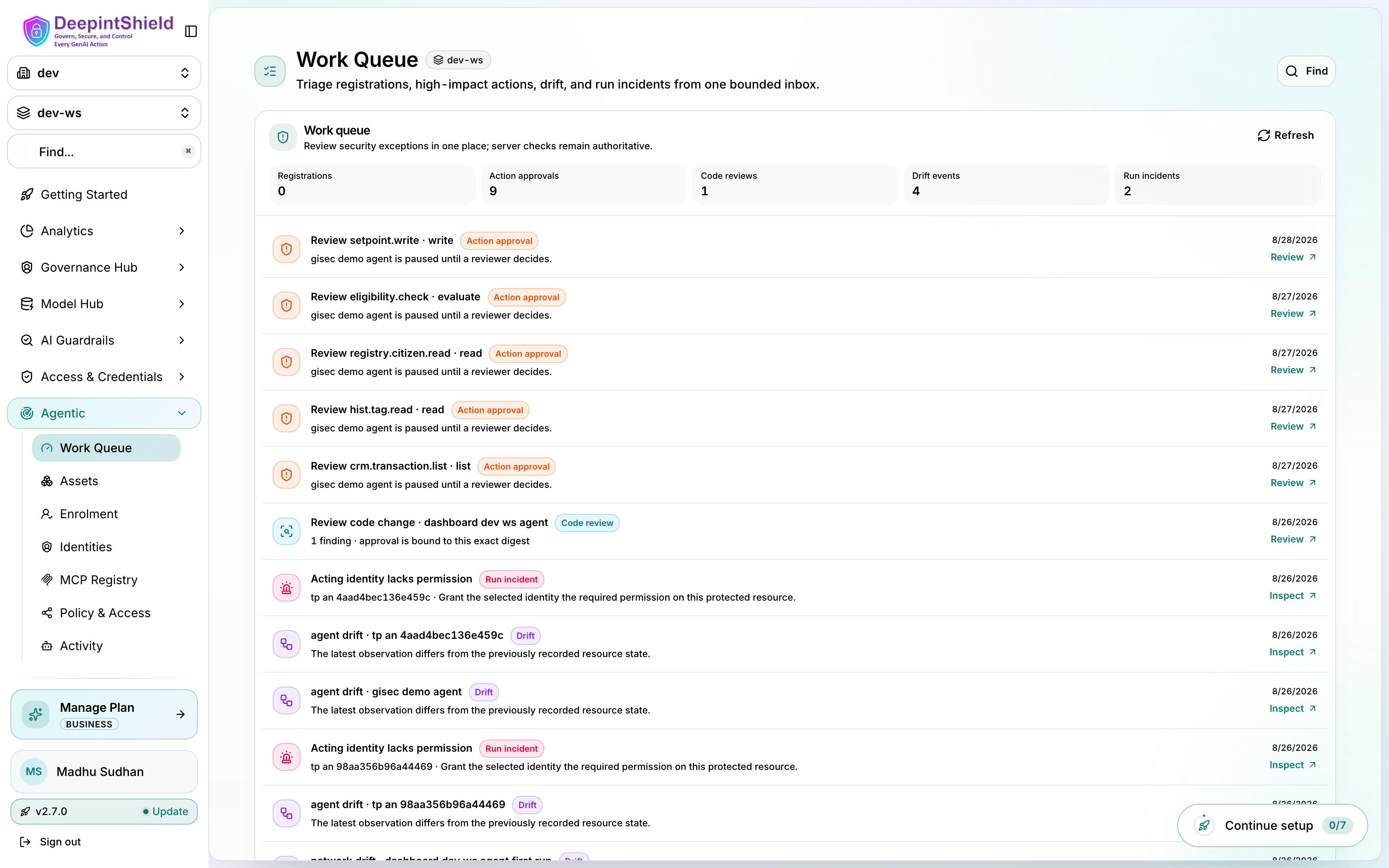Click drift icon on gisec demo agent drift row
1389x868 pixels.
(286, 700)
